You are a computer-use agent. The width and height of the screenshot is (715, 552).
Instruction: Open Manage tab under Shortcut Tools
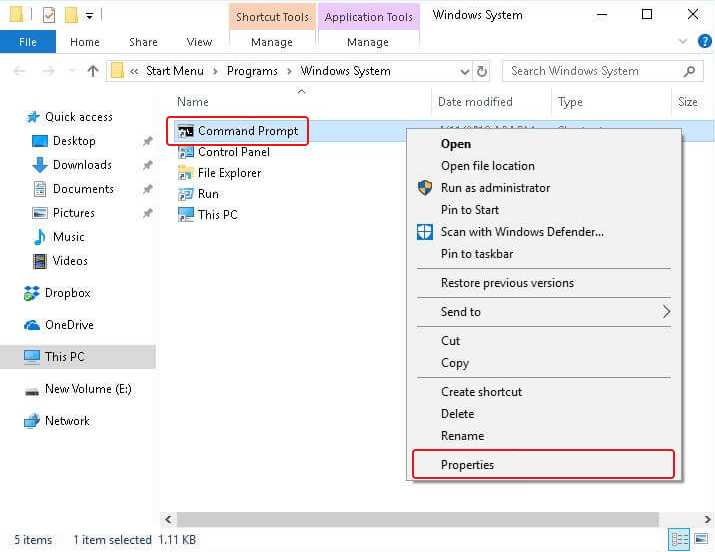272,42
